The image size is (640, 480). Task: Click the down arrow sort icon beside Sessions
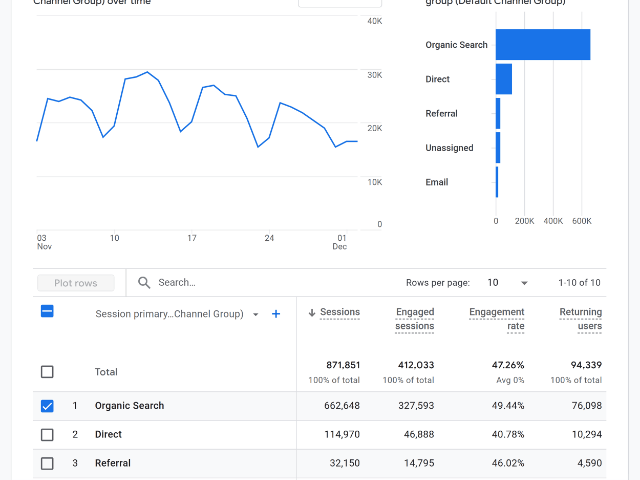tap(312, 313)
